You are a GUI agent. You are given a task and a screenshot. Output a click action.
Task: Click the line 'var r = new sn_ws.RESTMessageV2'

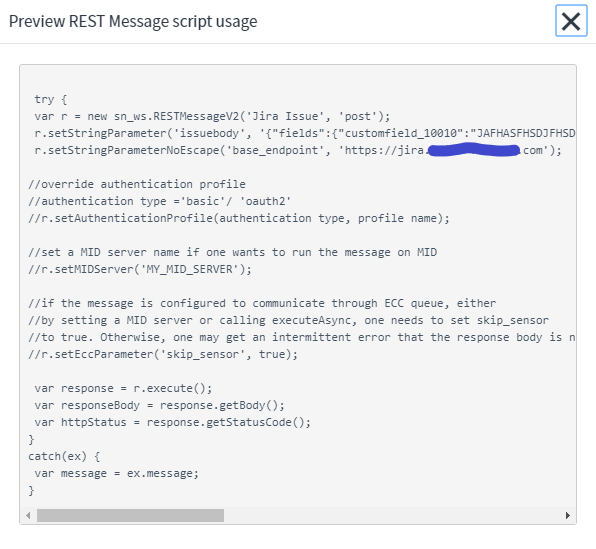tap(212, 116)
